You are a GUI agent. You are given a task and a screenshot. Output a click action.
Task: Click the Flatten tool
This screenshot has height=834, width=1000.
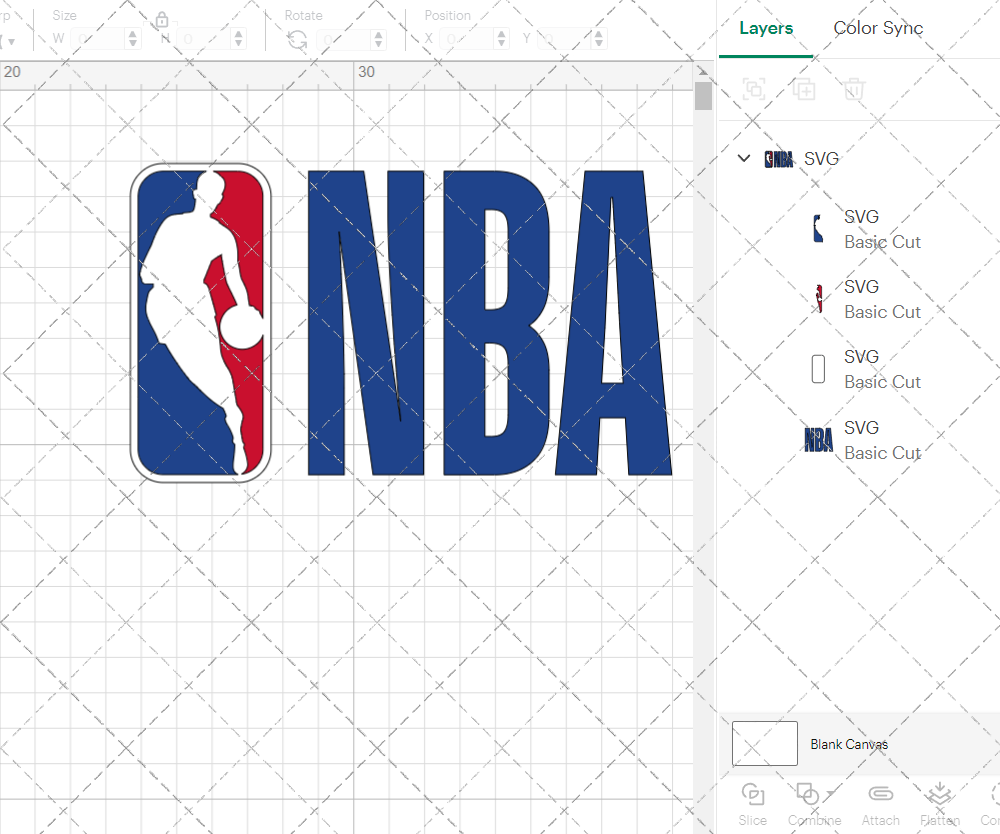pos(939,805)
